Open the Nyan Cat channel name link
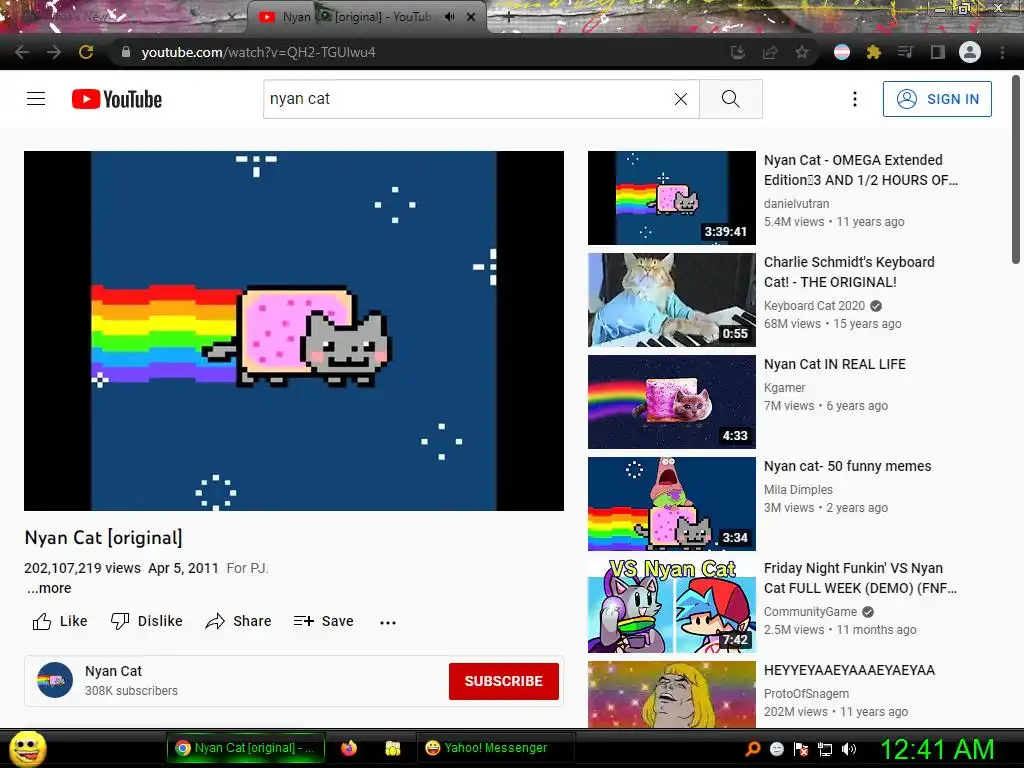 [113, 671]
